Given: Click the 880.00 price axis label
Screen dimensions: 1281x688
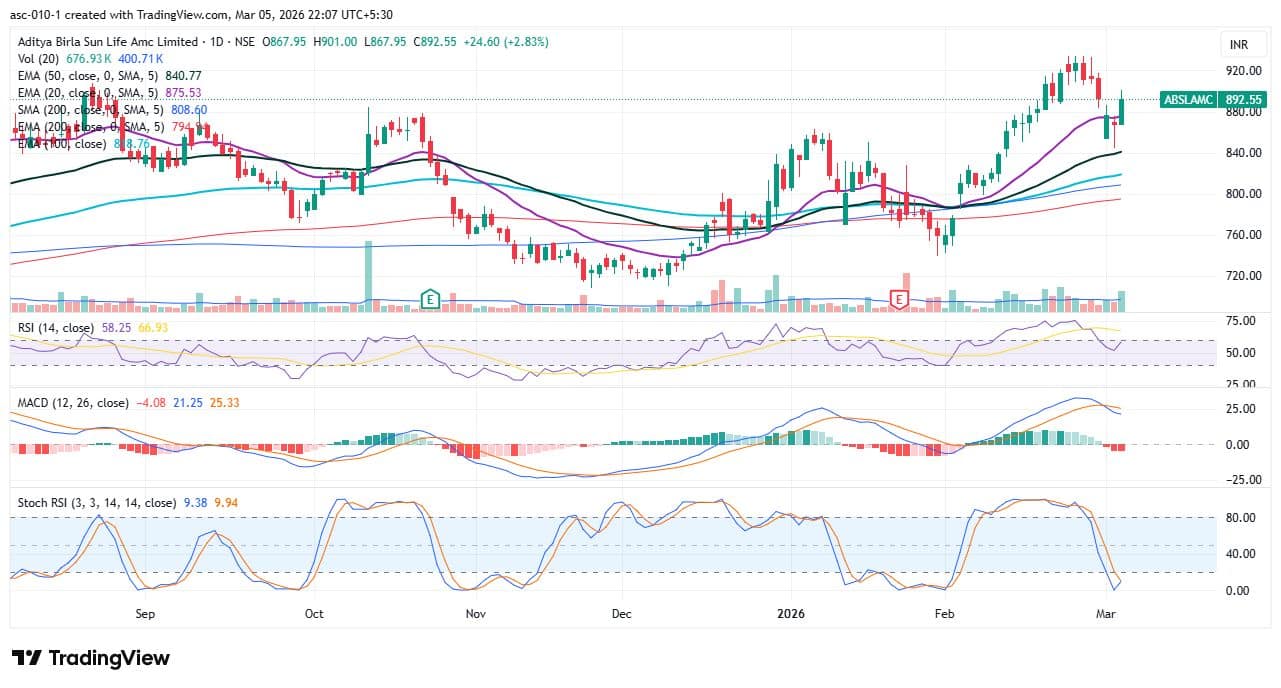Looking at the screenshot, I should point(1244,112).
